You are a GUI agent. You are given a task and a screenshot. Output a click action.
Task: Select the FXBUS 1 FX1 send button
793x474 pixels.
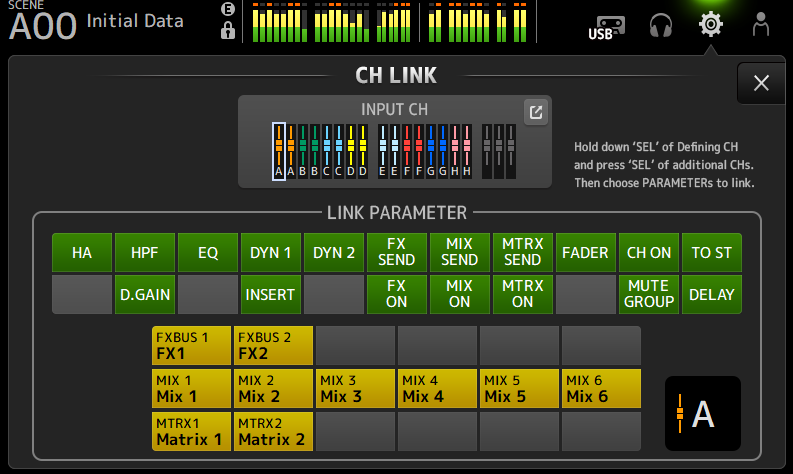pyautogui.click(x=191, y=345)
